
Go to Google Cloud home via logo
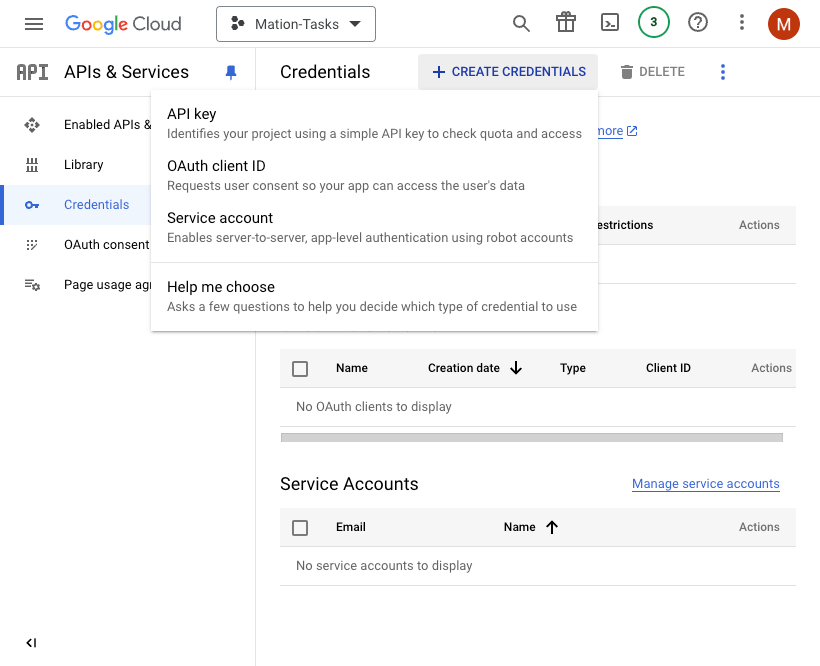coord(123,24)
